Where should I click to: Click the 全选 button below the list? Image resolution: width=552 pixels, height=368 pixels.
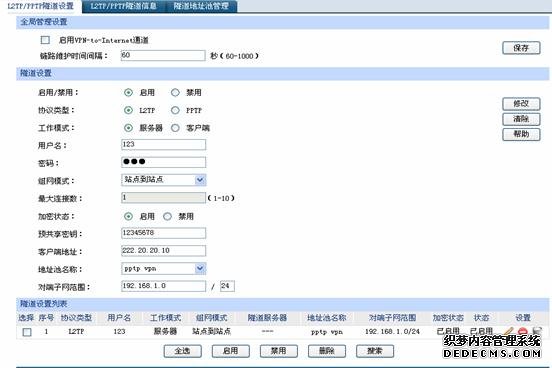click(182, 351)
